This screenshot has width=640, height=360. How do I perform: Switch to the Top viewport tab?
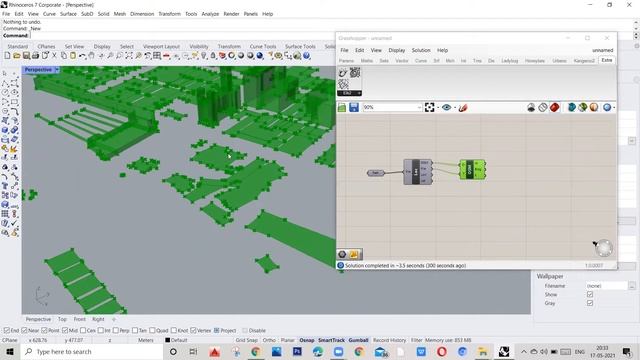tap(62, 319)
